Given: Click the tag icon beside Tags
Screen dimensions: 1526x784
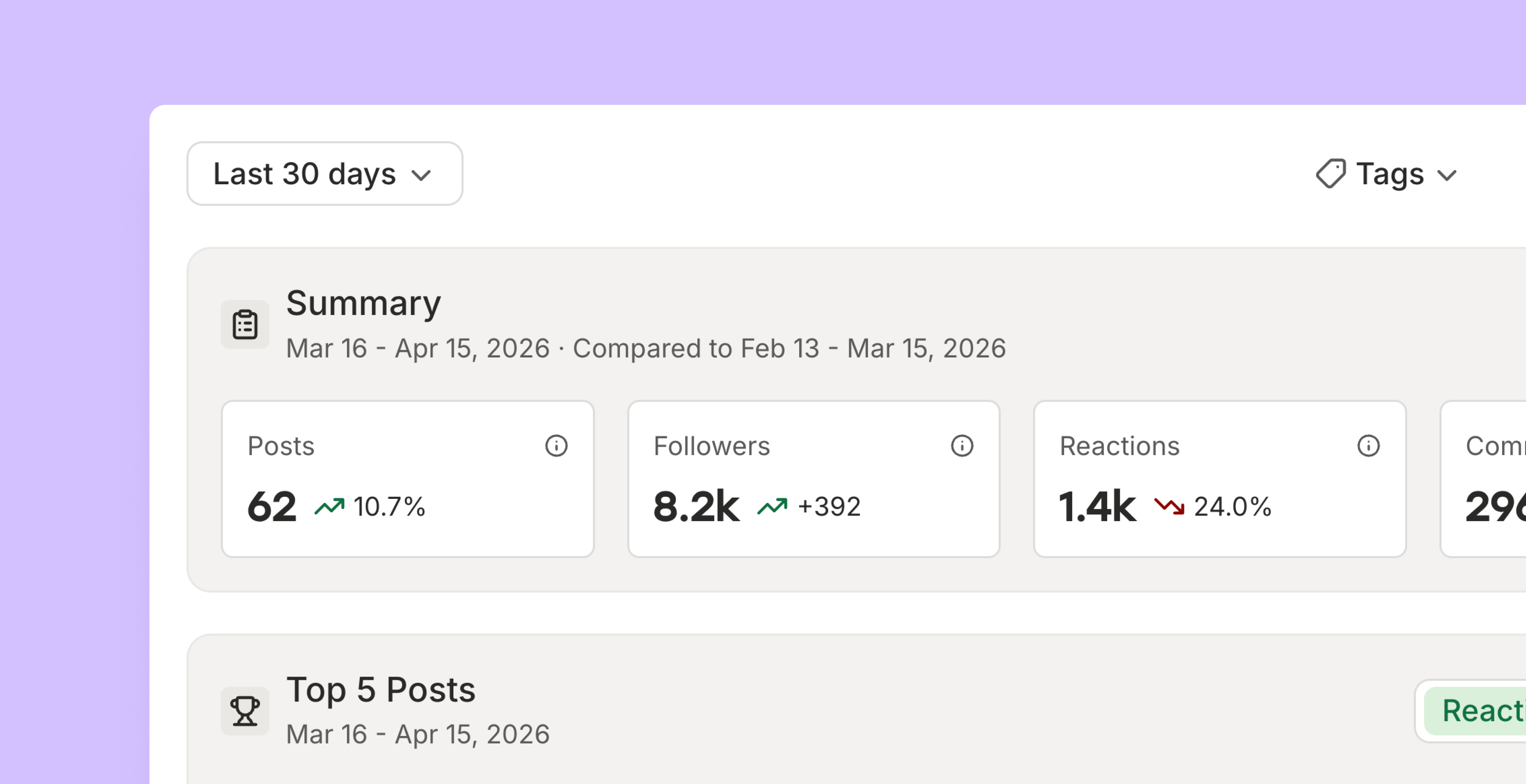Looking at the screenshot, I should 1330,174.
